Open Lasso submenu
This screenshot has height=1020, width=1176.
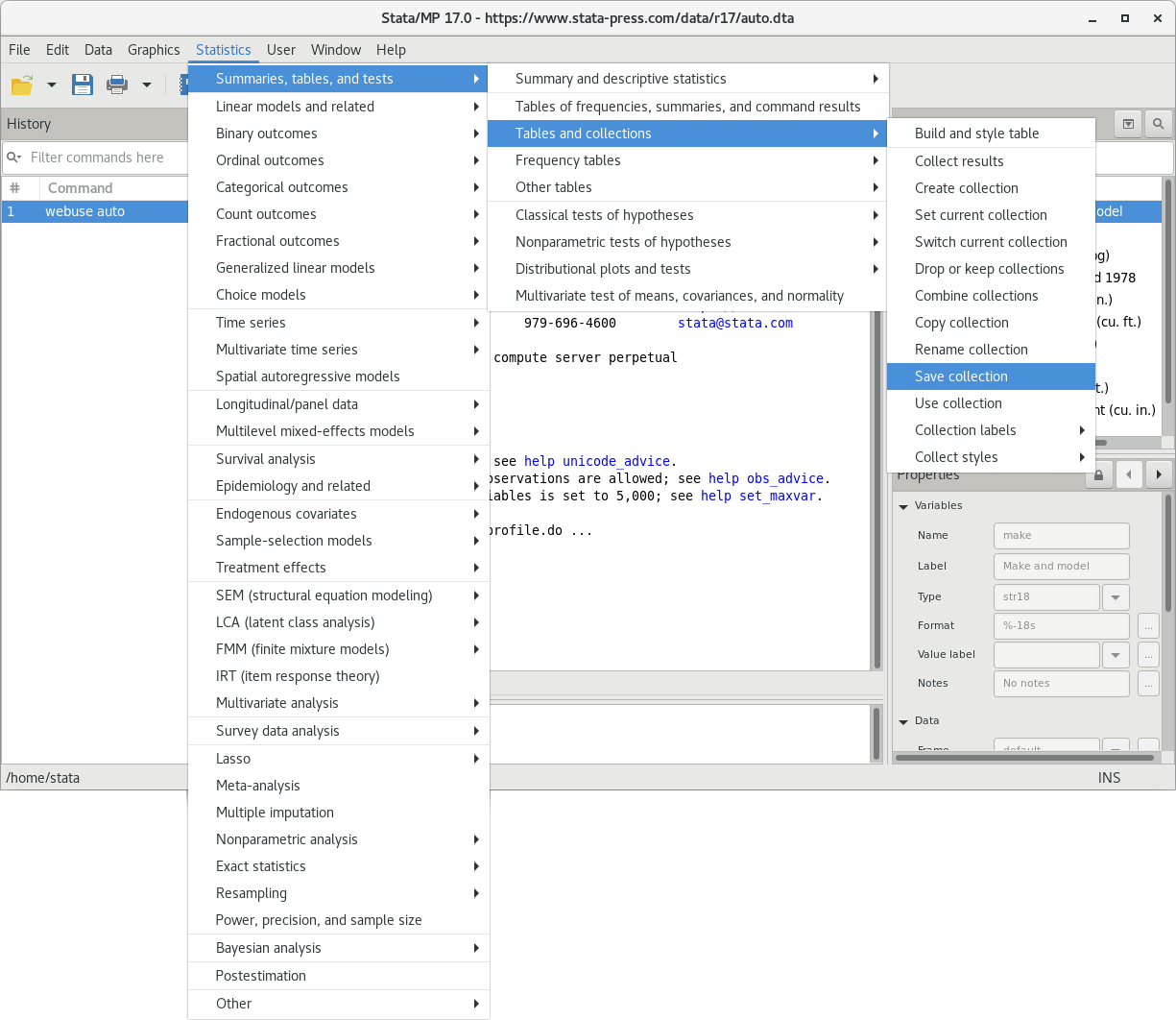[338, 759]
